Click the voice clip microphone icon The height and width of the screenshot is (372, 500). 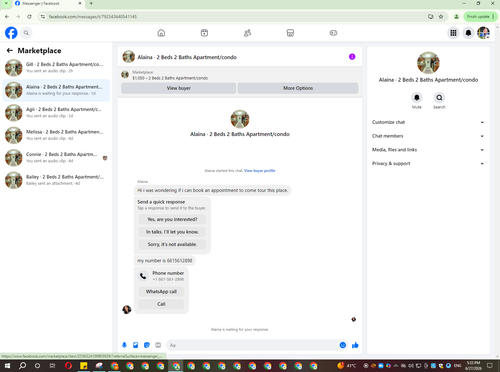124,345
